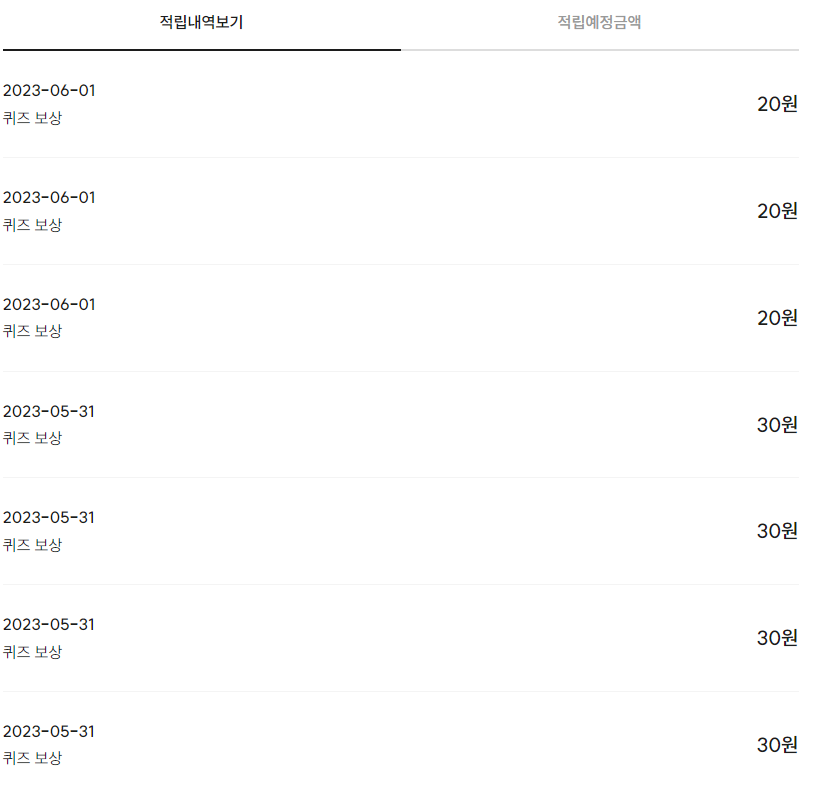Image resolution: width=816 pixels, height=792 pixels.
Task: Click the second 30원 reward value
Action: click(x=778, y=531)
